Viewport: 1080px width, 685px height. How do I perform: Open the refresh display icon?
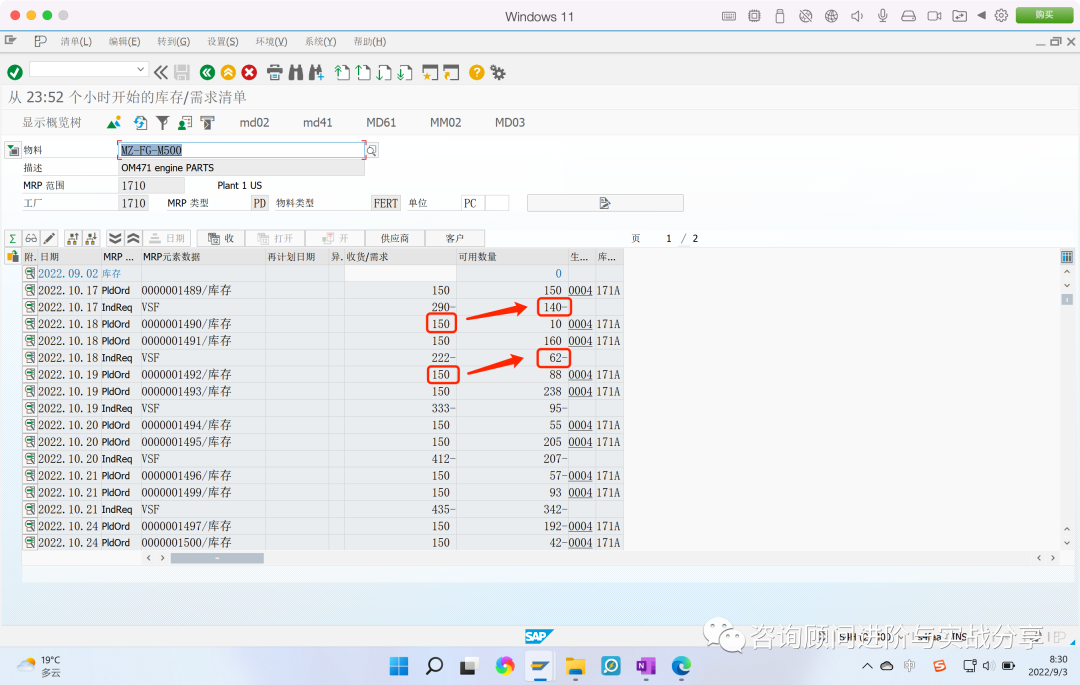[140, 122]
